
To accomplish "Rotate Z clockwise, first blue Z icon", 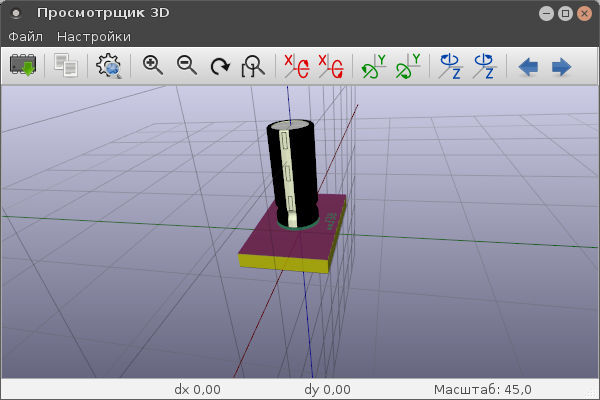I will coord(450,66).
